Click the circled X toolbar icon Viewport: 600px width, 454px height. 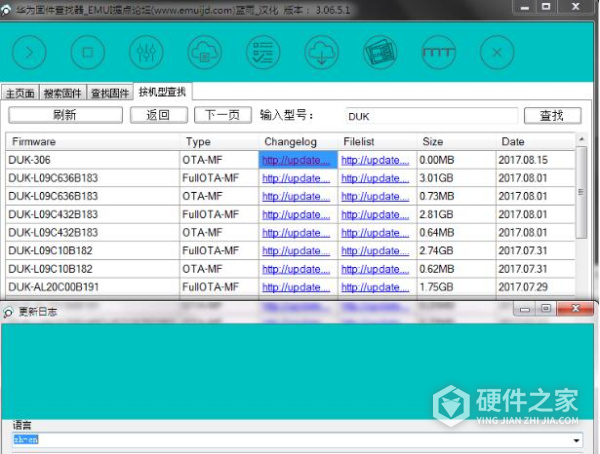click(x=497, y=52)
